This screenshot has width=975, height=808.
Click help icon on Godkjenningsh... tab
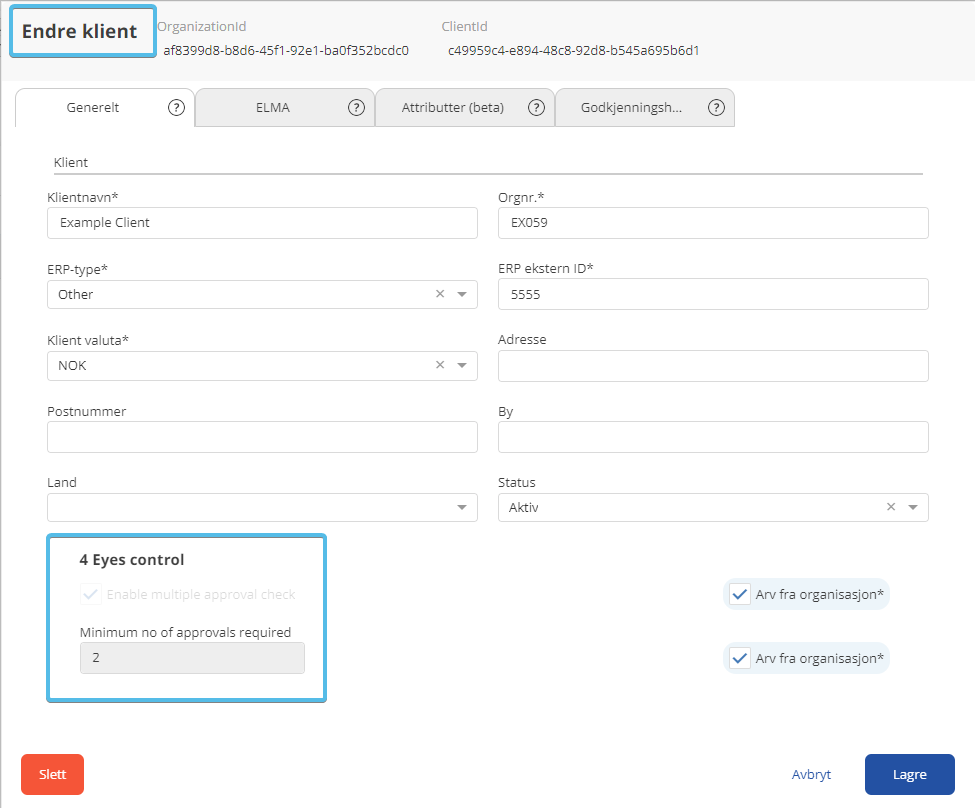click(x=716, y=108)
